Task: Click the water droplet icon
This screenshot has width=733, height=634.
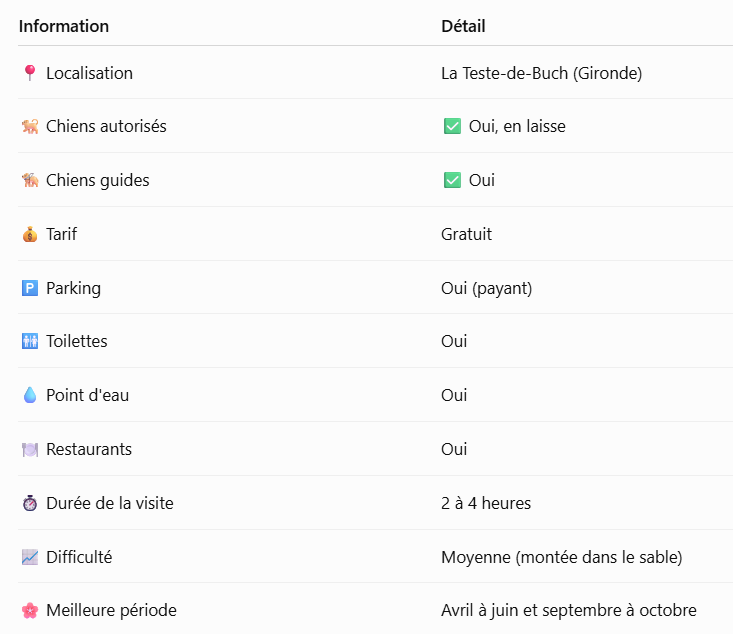Action: click(x=30, y=395)
